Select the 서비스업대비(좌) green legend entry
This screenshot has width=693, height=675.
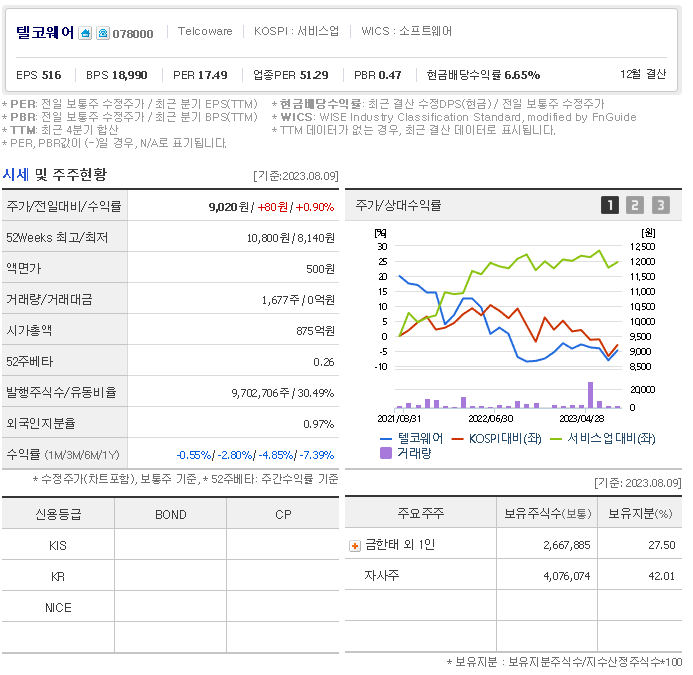602,438
